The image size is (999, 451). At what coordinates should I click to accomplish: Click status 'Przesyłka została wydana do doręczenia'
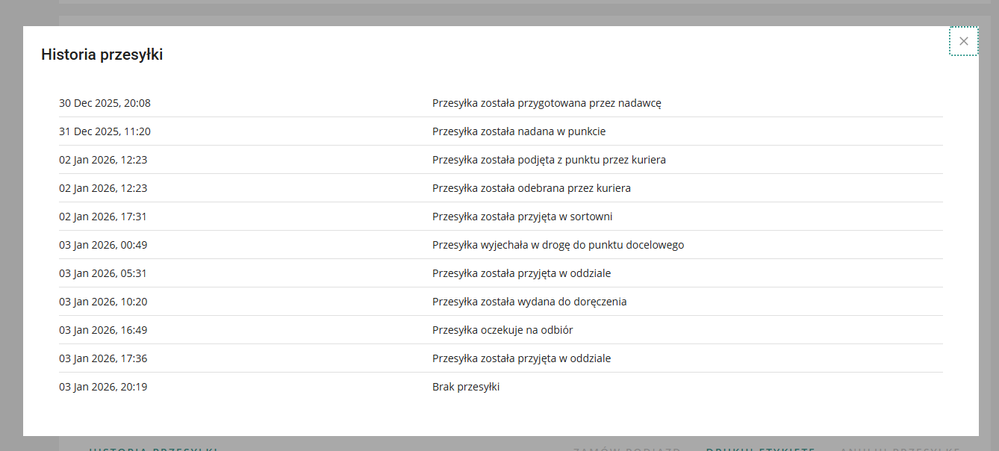coord(529,301)
